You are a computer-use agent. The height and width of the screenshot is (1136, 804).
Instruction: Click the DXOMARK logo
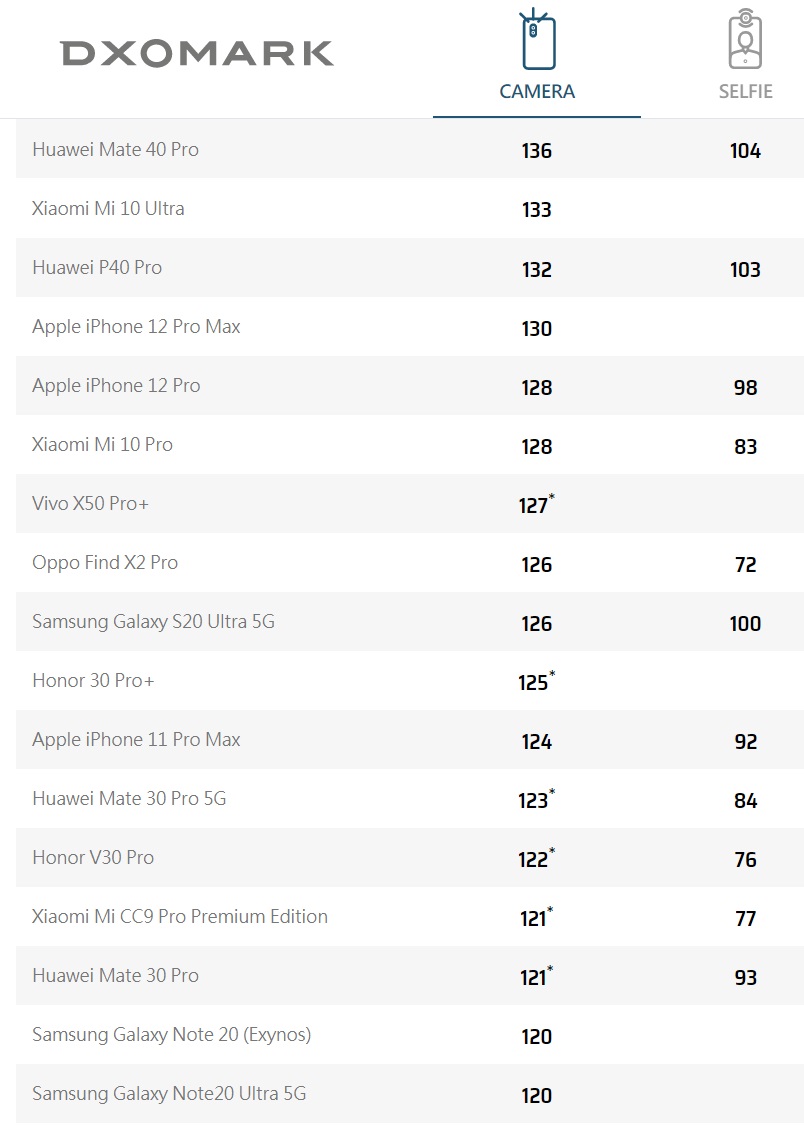click(x=196, y=53)
